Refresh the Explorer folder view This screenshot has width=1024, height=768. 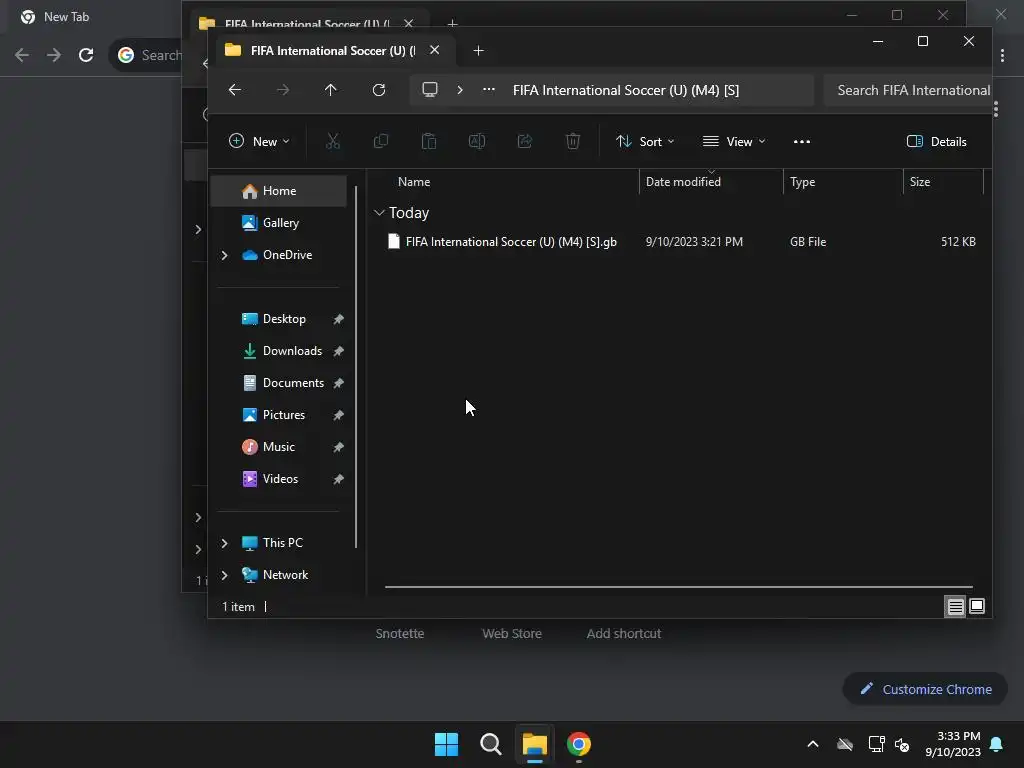coord(379,90)
